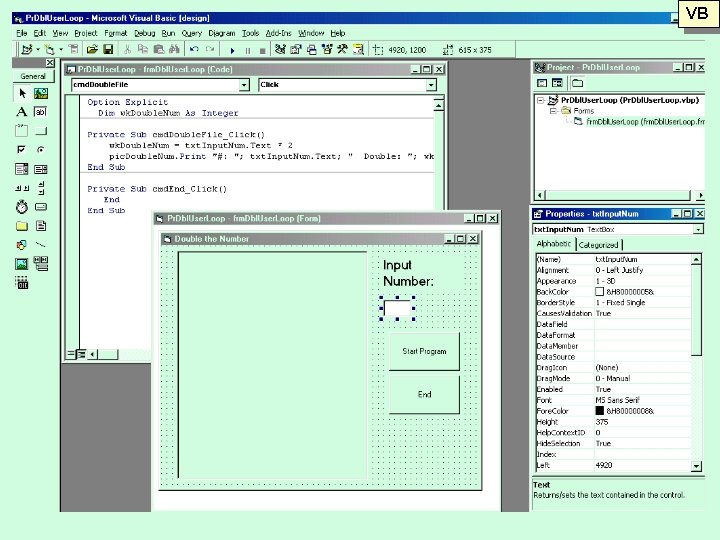Click the Save Project toolbar icon
Screen dimensions: 720x540
108,50
